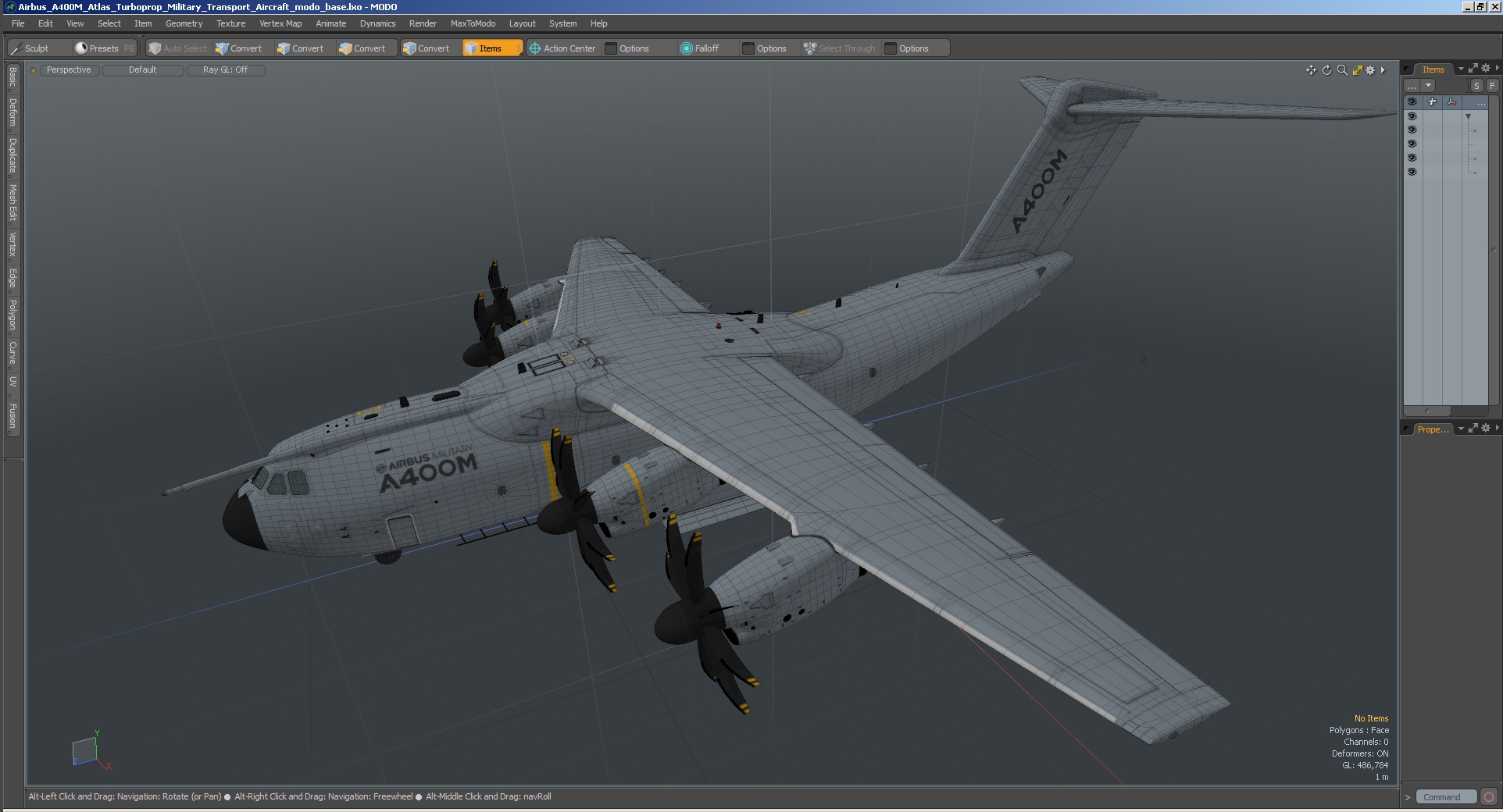Click the transform column header icon in Items list
The height and width of the screenshot is (812, 1503).
click(x=1432, y=101)
